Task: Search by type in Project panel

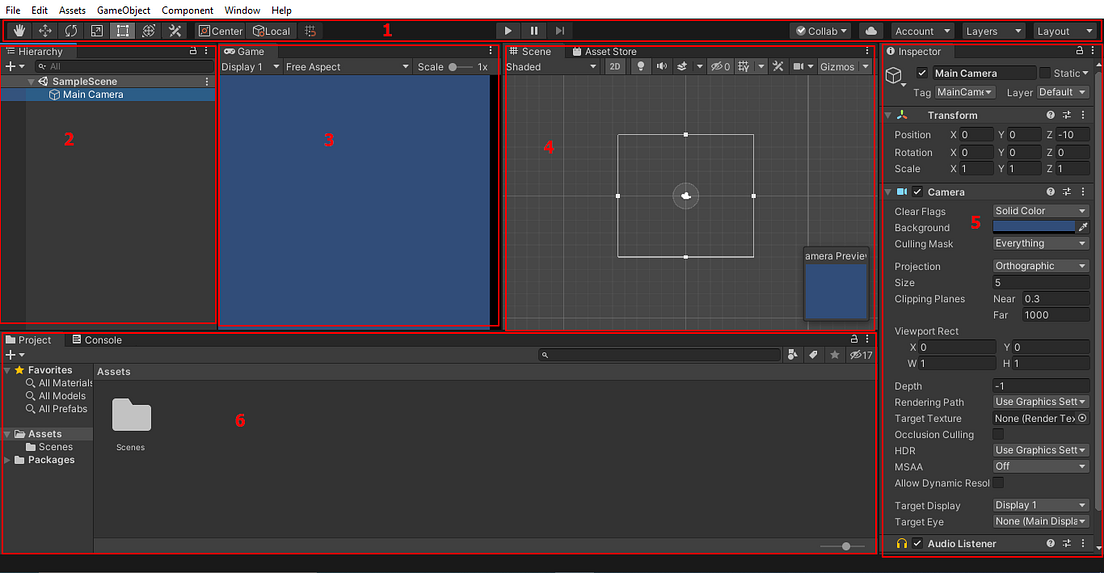Action: 793,355
